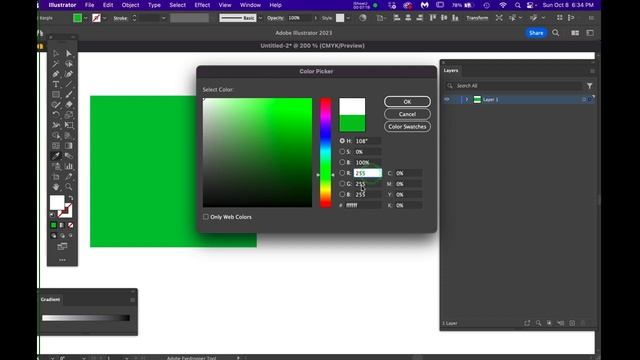Open the Layers panel menu
The width and height of the screenshot is (640, 360).
(x=592, y=71)
